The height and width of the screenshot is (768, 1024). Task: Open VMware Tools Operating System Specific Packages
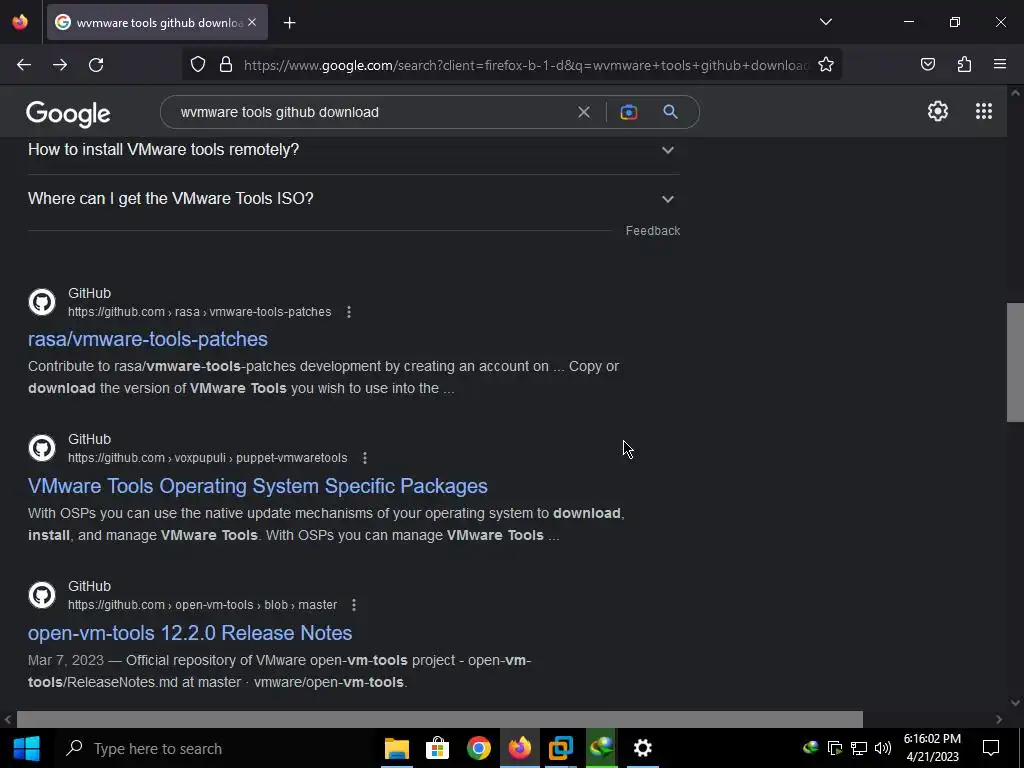point(258,486)
